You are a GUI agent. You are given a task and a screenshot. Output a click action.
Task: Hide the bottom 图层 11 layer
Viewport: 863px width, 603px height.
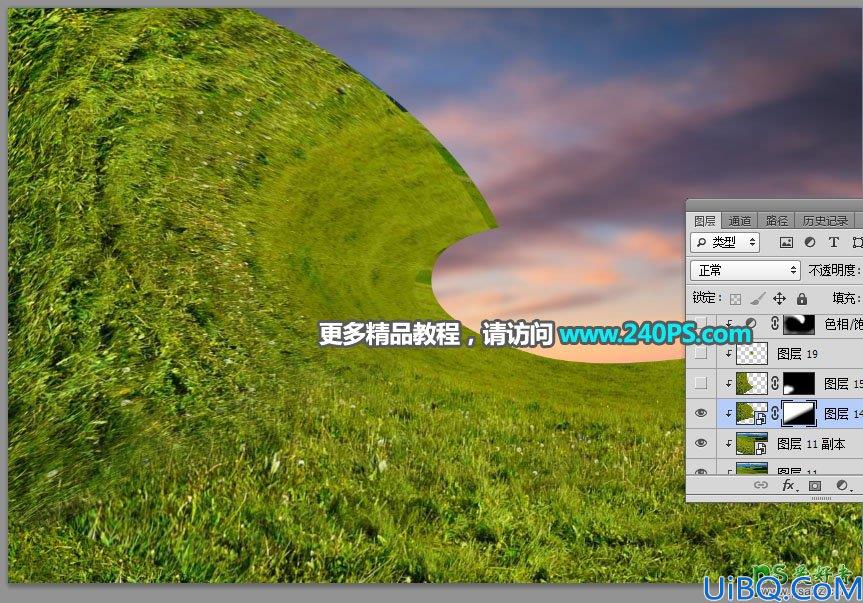point(701,472)
